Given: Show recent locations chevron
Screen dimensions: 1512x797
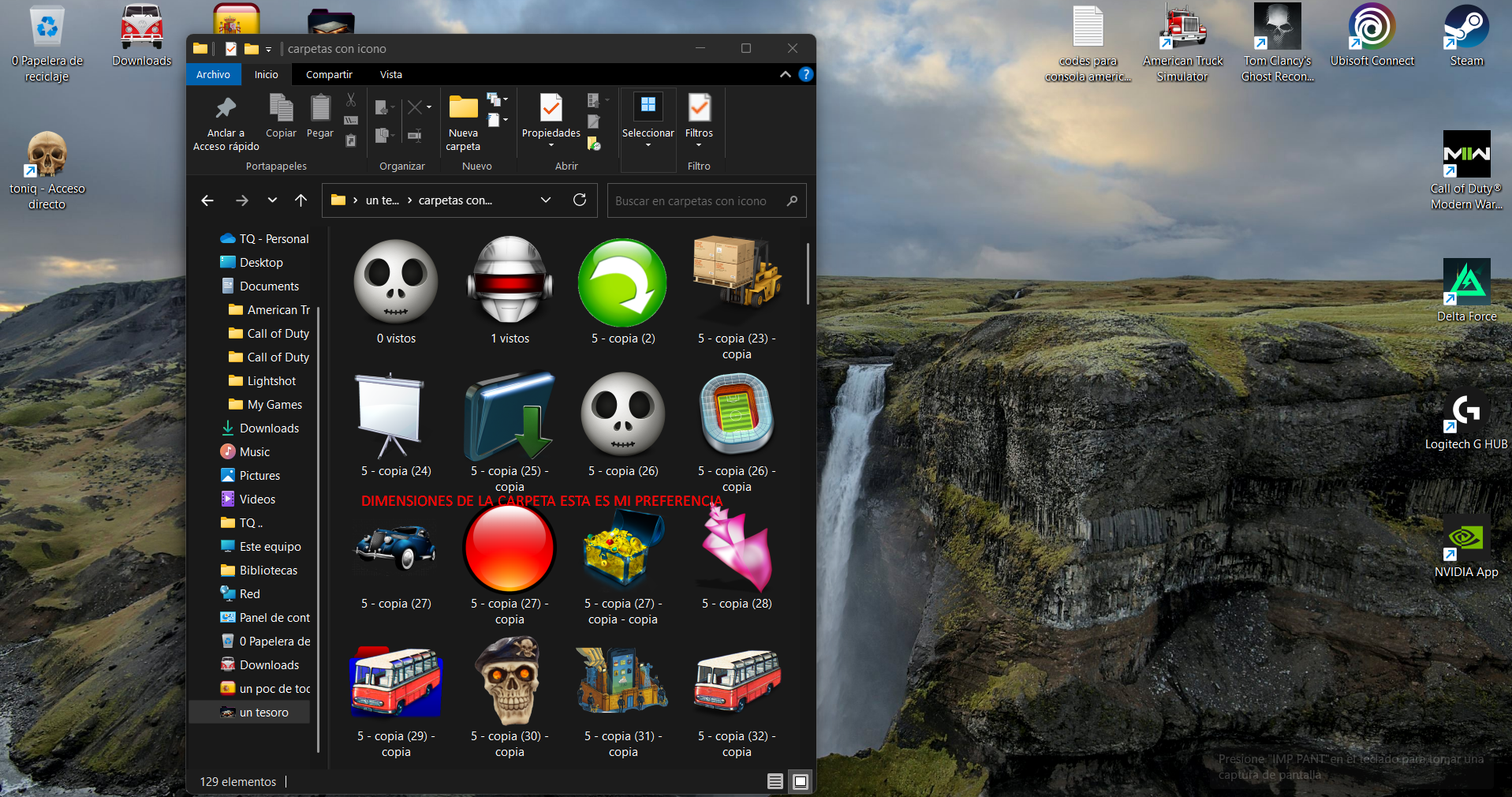Looking at the screenshot, I should click(272, 200).
